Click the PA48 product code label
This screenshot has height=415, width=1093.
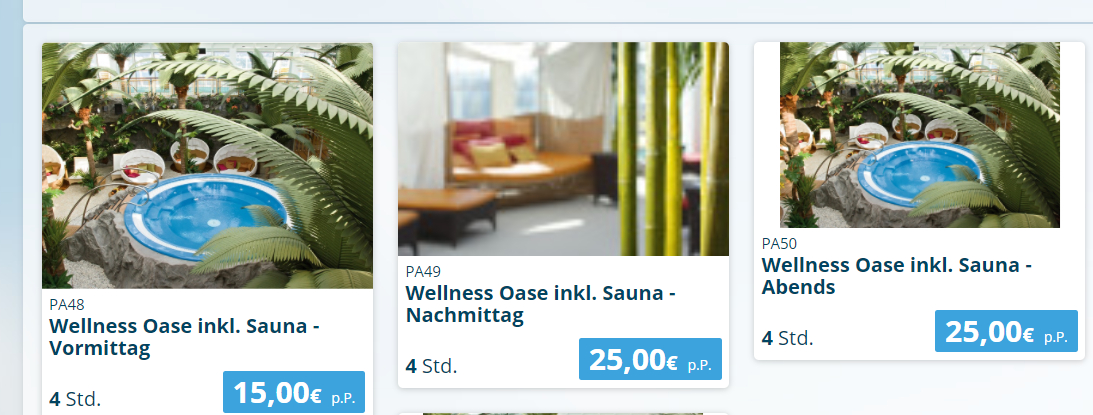(x=67, y=305)
